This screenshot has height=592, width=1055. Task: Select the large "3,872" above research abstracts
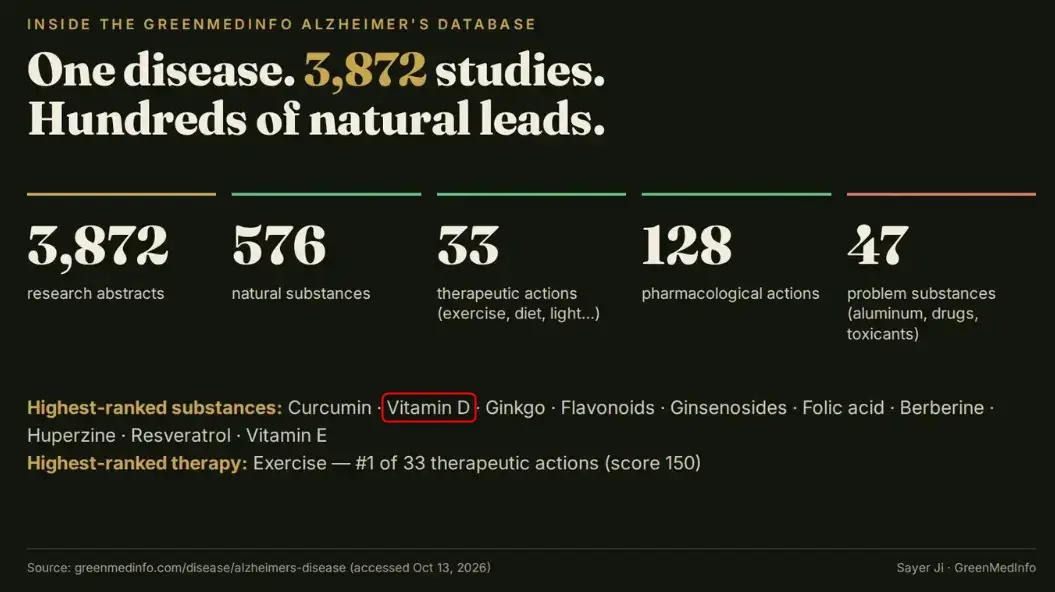click(x=98, y=246)
